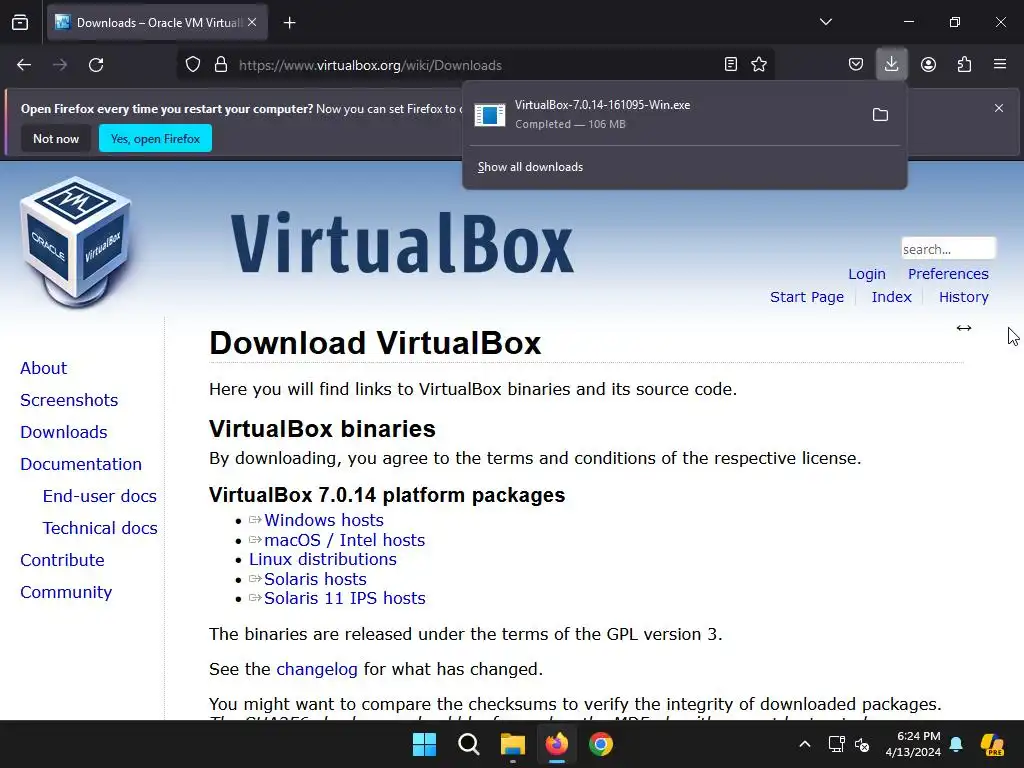
Task: Go back to the previous page
Action: 24,65
